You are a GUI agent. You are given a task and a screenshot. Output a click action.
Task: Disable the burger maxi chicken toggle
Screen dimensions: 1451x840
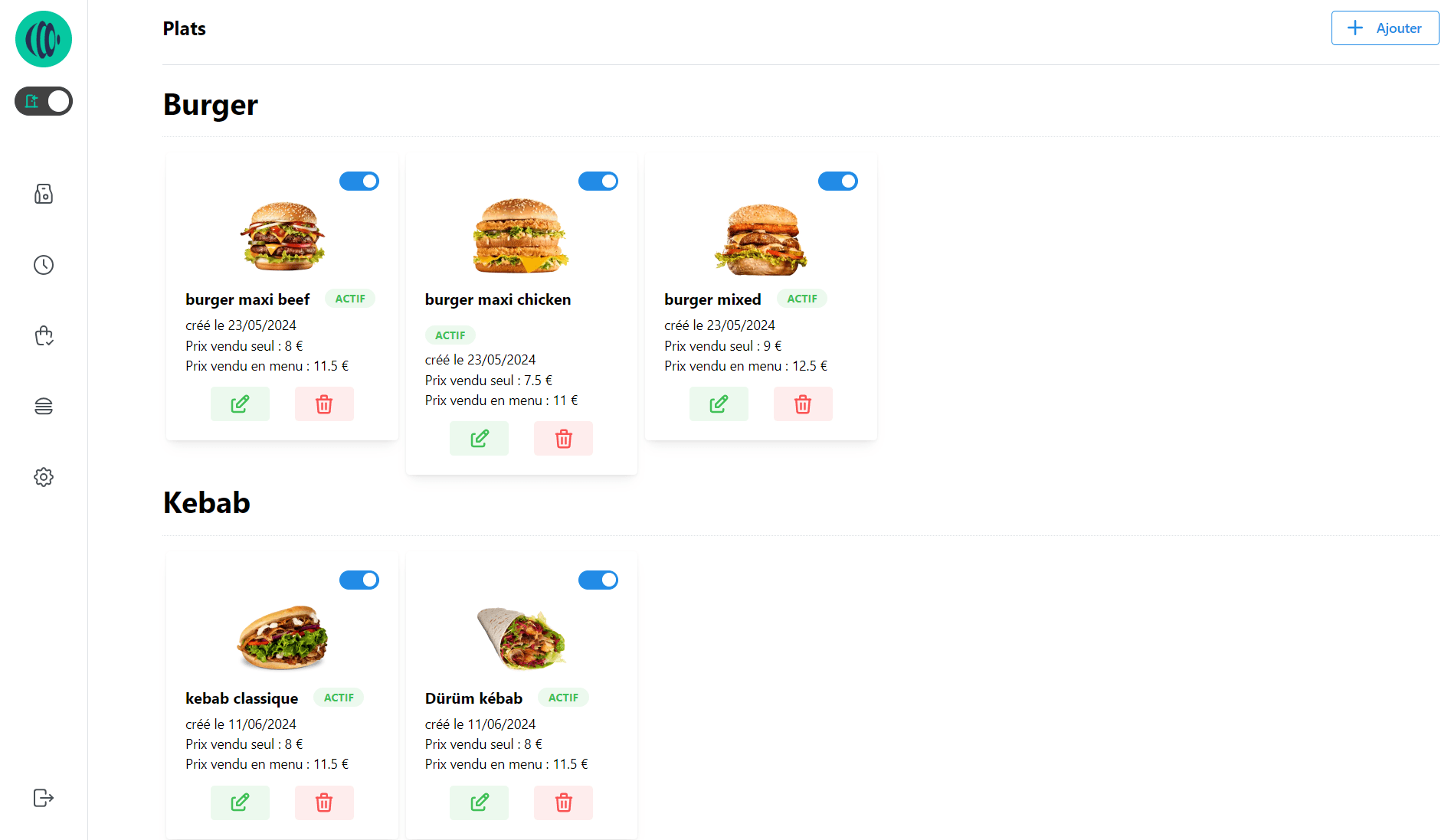point(598,181)
